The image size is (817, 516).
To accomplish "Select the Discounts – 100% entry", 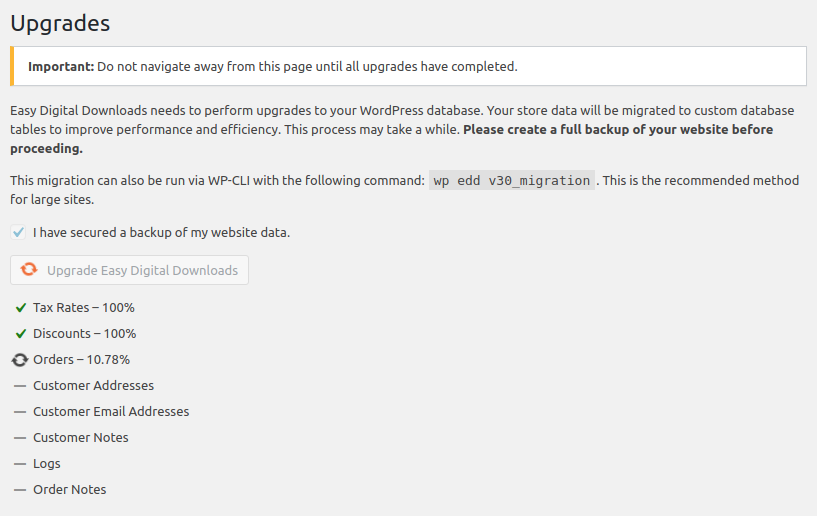I will pos(84,334).
